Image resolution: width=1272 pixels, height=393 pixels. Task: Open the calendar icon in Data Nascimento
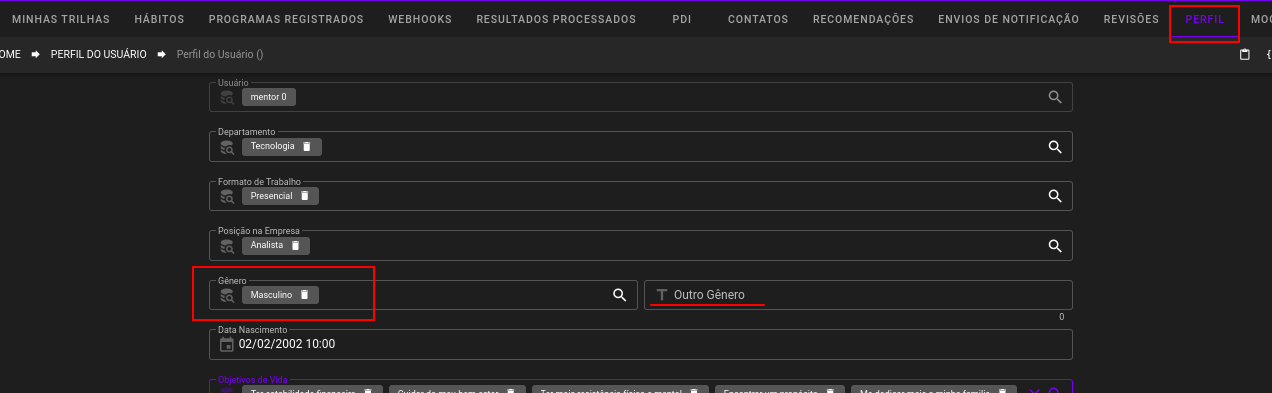227,344
